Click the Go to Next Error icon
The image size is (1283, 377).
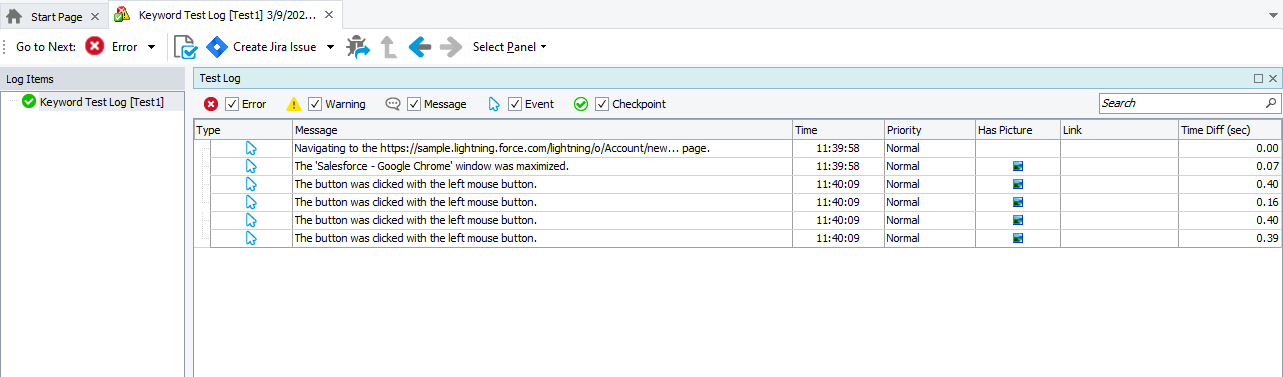(x=95, y=46)
